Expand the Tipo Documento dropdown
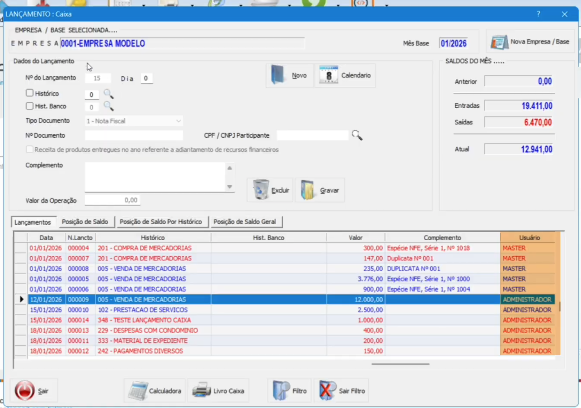Viewport: 581px width, 408px height. [x=179, y=121]
